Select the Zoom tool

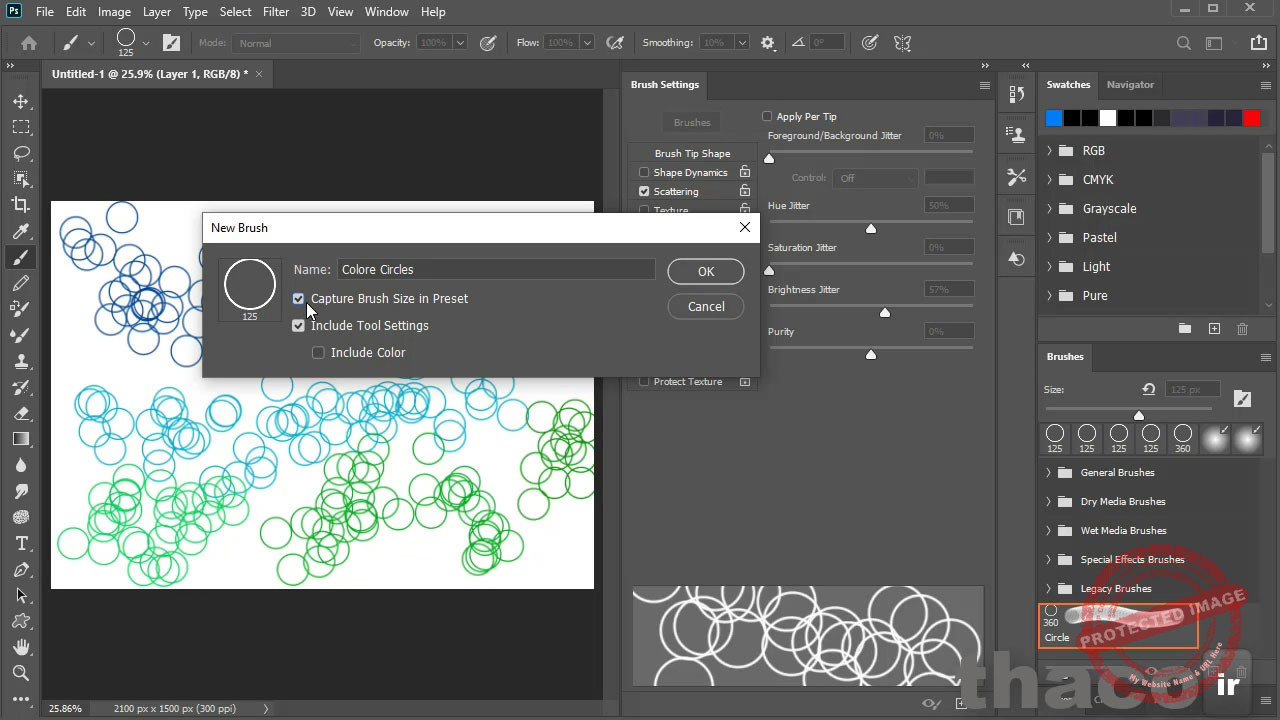coord(21,673)
